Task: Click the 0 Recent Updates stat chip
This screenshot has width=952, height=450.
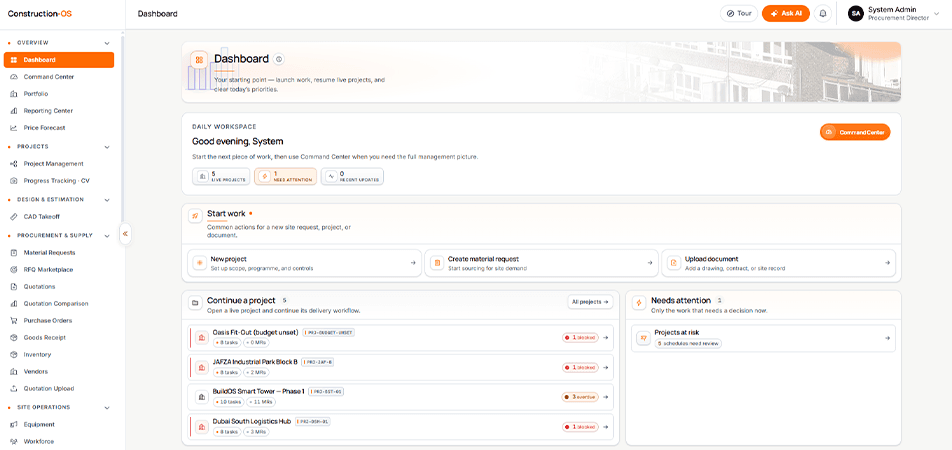Action: (352, 177)
